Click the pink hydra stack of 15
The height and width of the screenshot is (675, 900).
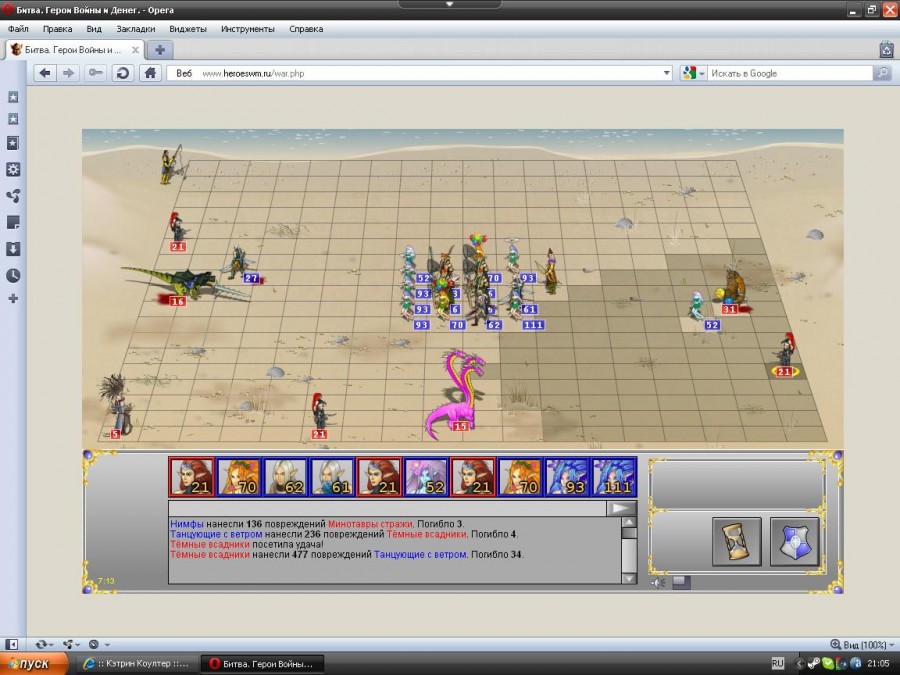455,393
